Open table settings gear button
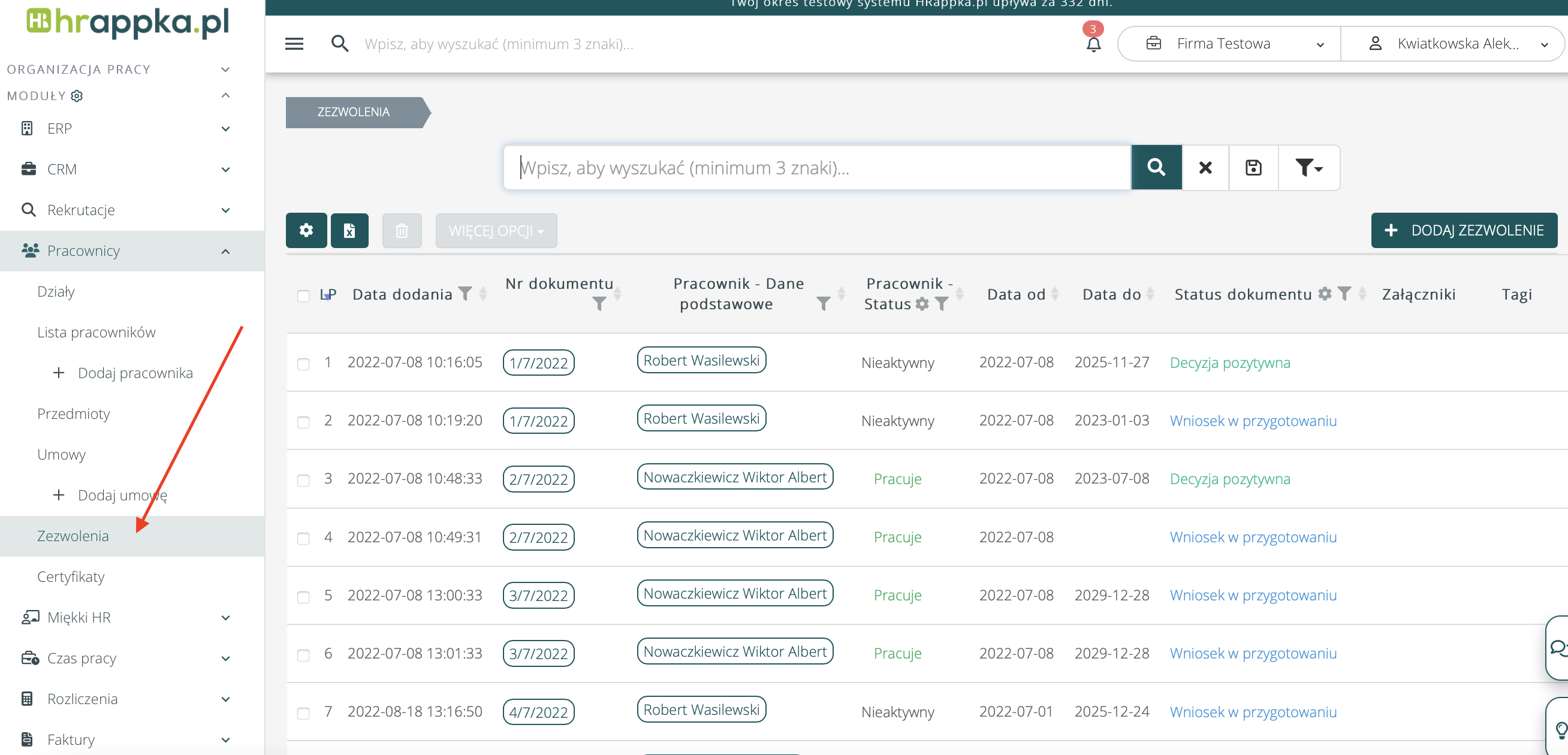Viewport: 1568px width, 755px height. 306,231
